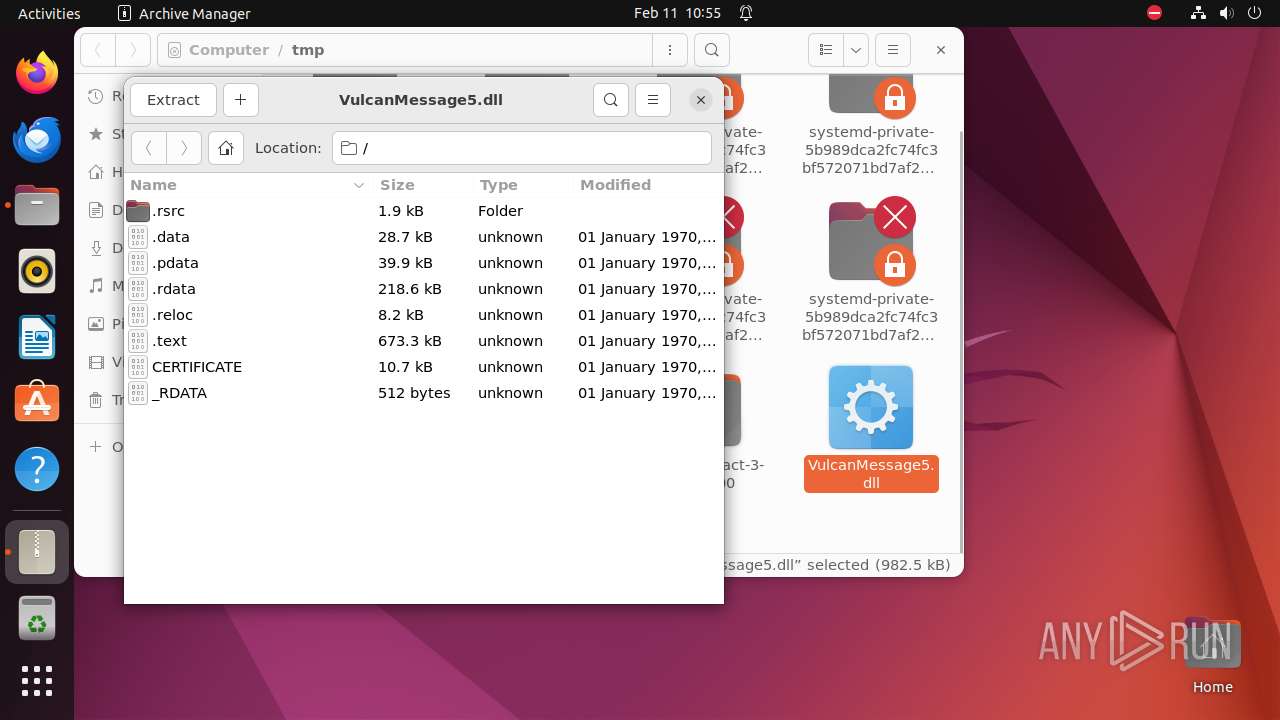Click the 512 bytes size cell
The image size is (1280, 720).
click(414, 393)
